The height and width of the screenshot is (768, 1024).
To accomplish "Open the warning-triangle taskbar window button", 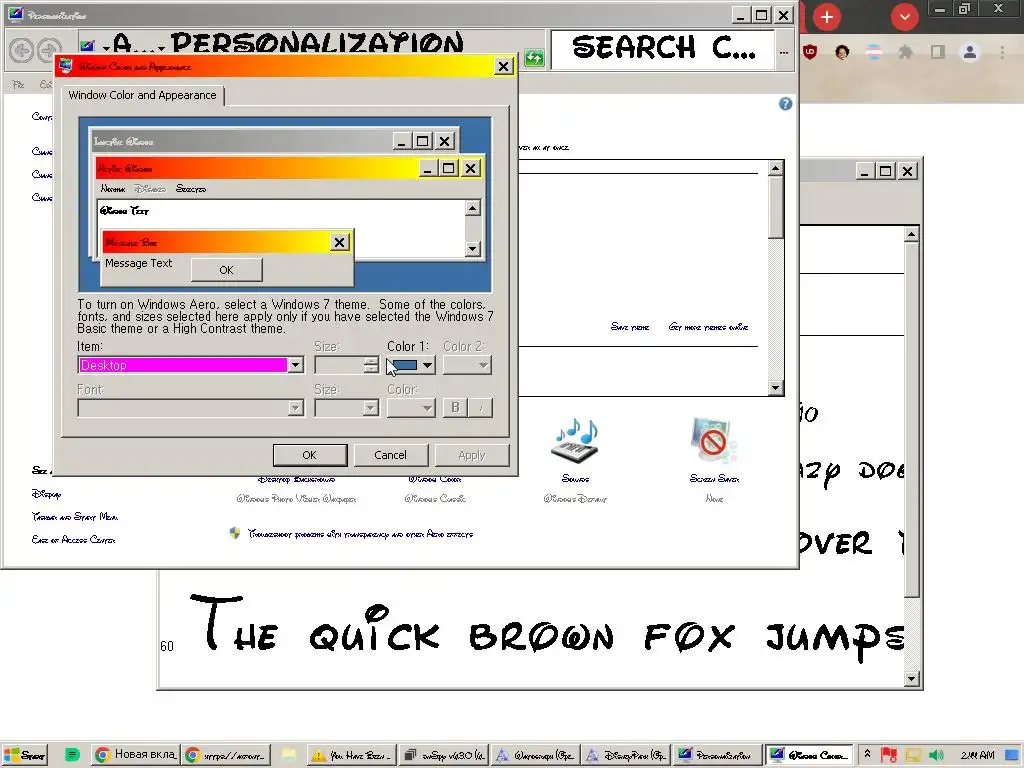I will 352,755.
